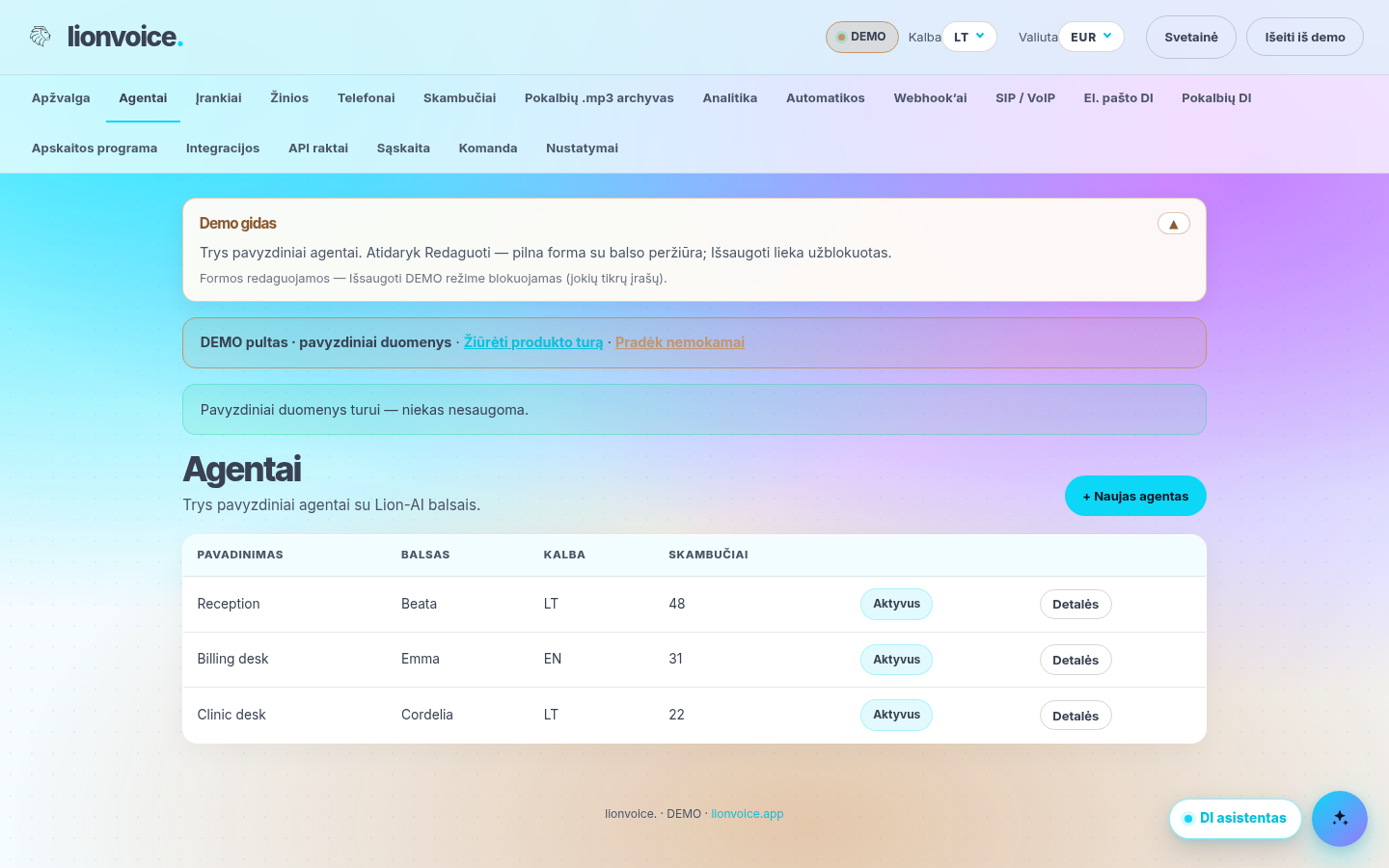Follow the Žiūrėti produkto turą link
The height and width of the screenshot is (868, 1389).
(x=533, y=342)
